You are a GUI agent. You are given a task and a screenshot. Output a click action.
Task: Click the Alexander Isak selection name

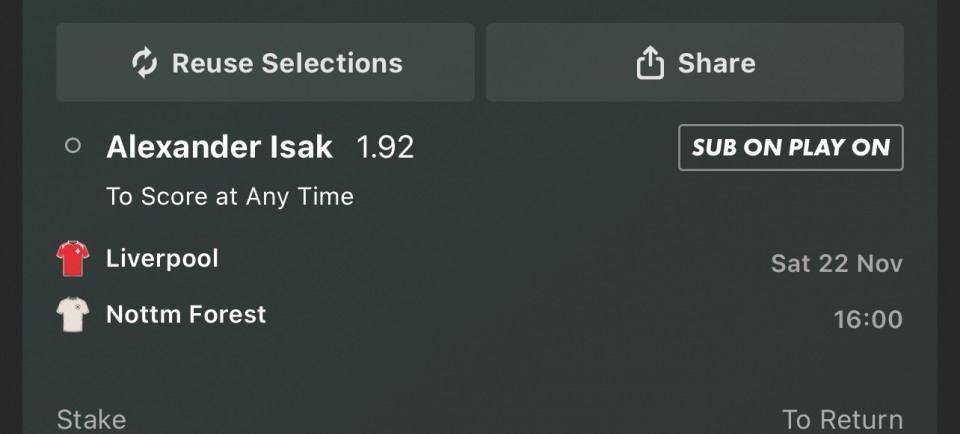219,147
